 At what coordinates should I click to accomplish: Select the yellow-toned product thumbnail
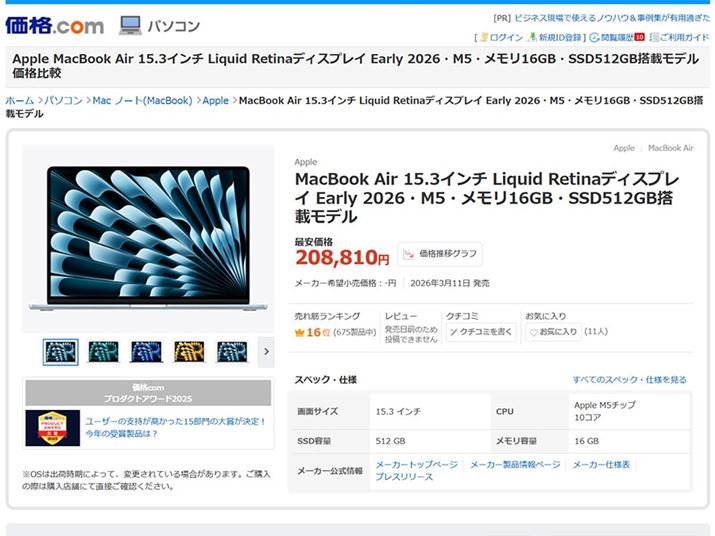click(189, 351)
